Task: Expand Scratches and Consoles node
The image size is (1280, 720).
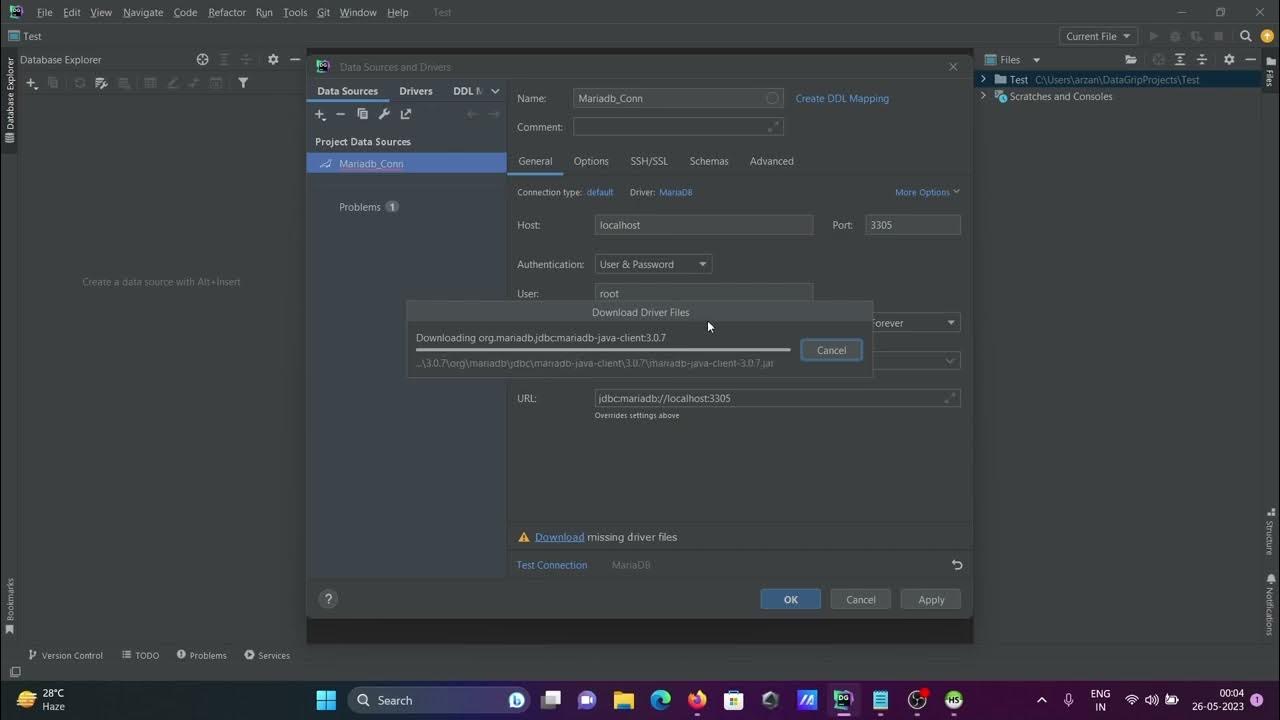Action: [x=983, y=96]
